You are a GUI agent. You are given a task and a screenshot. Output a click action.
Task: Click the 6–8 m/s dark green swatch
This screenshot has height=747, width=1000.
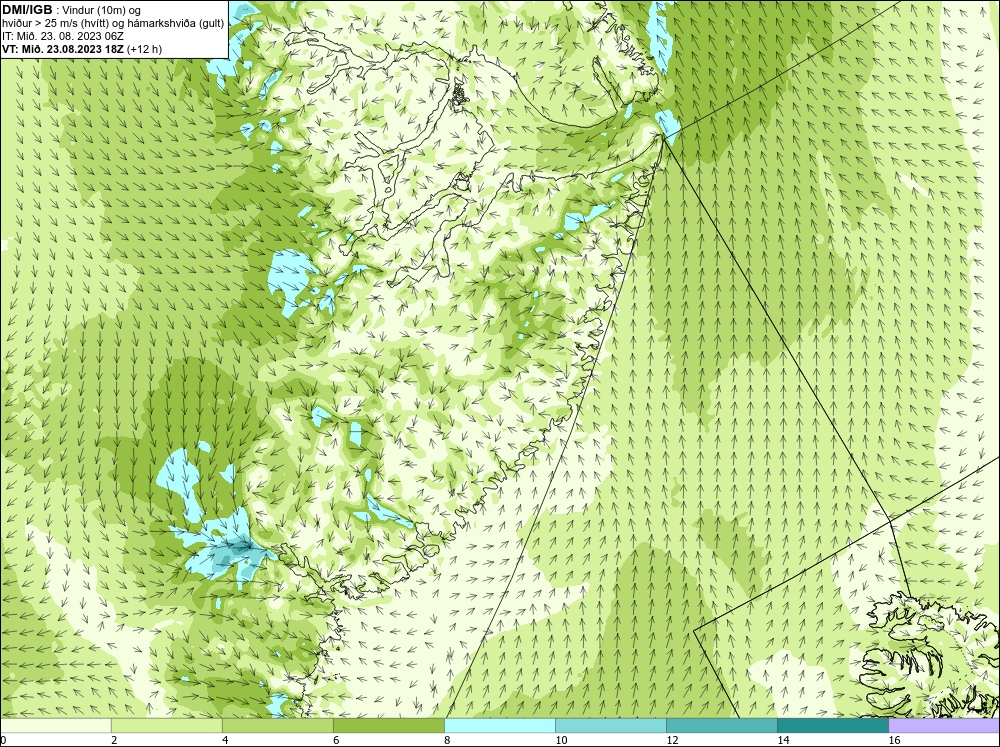389,725
